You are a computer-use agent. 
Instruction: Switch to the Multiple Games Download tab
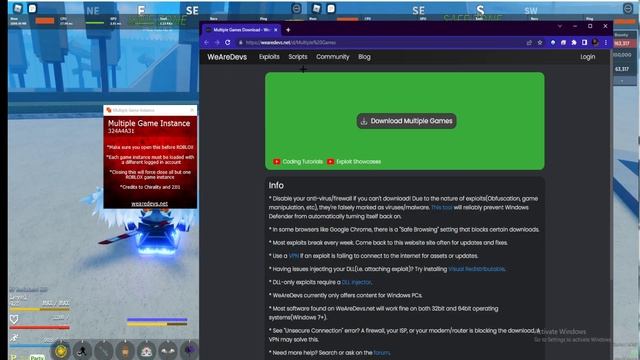pos(242,30)
